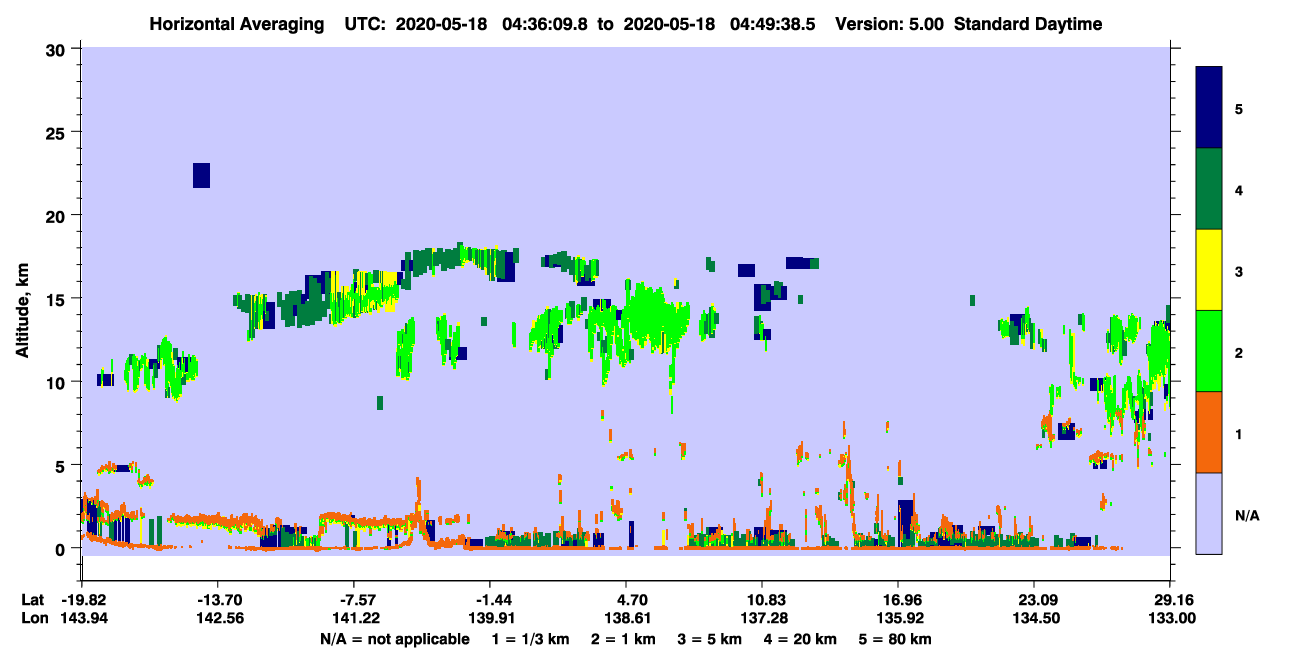Click colorbar label 3

click(1239, 272)
